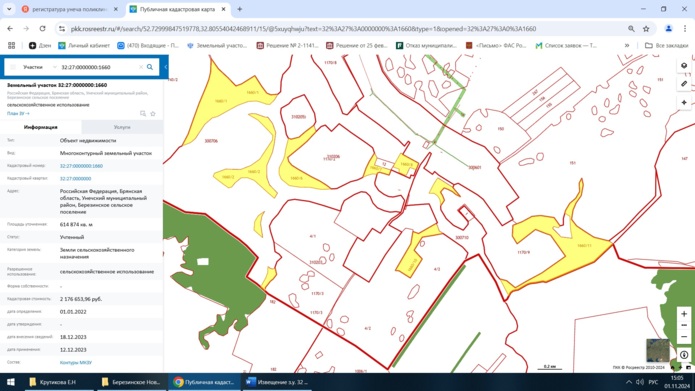Add parcel to favorites star icon
Screen dimensions: 695x391
point(153,113)
